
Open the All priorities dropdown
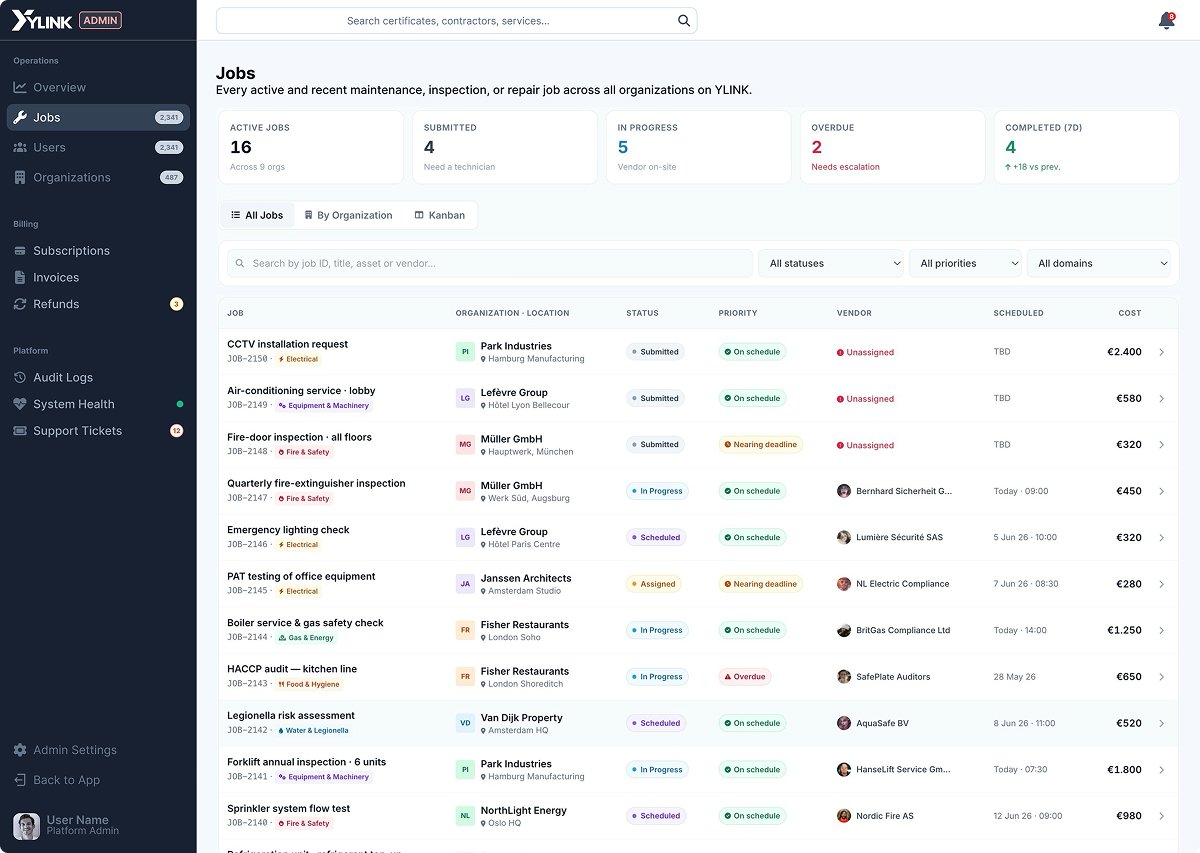[965, 264]
